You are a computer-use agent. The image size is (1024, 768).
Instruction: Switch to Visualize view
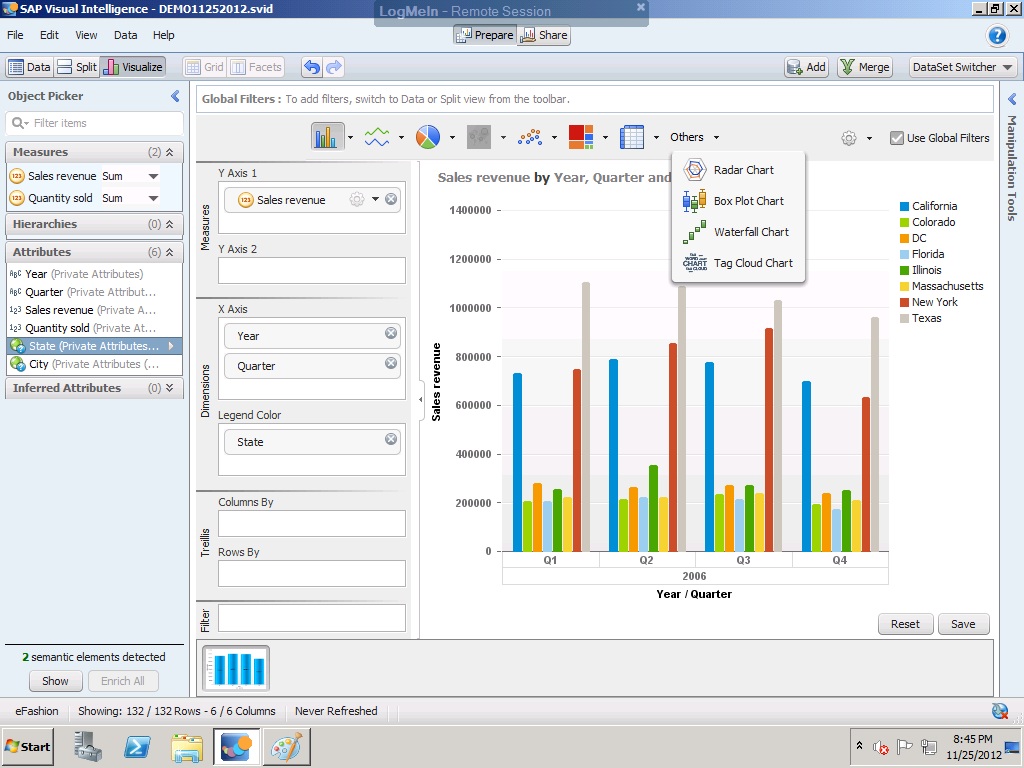[133, 67]
